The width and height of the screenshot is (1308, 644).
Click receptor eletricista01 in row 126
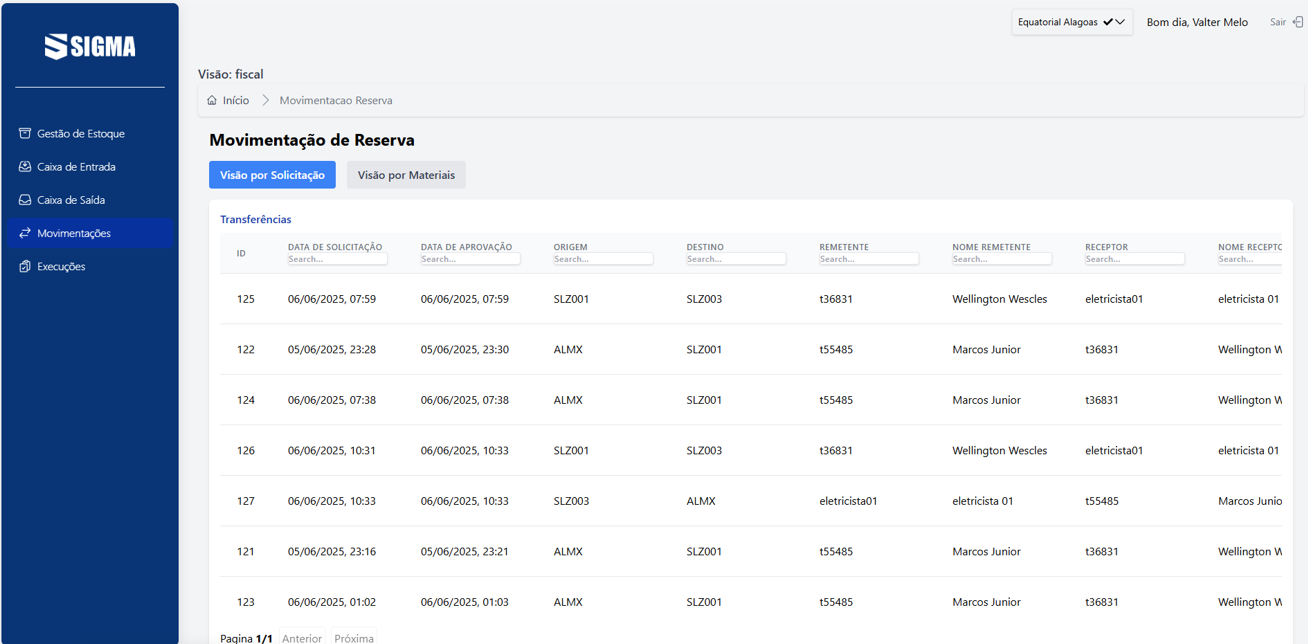pyautogui.click(x=1114, y=450)
